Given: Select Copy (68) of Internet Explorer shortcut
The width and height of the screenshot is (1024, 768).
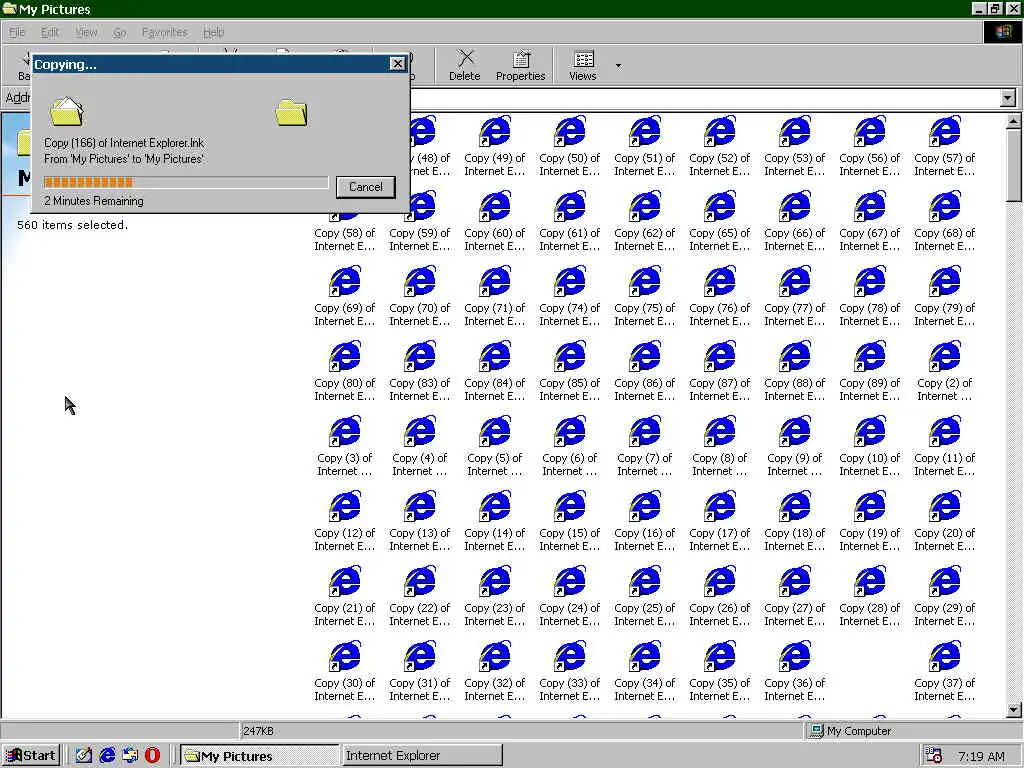Looking at the screenshot, I should click(x=945, y=221).
